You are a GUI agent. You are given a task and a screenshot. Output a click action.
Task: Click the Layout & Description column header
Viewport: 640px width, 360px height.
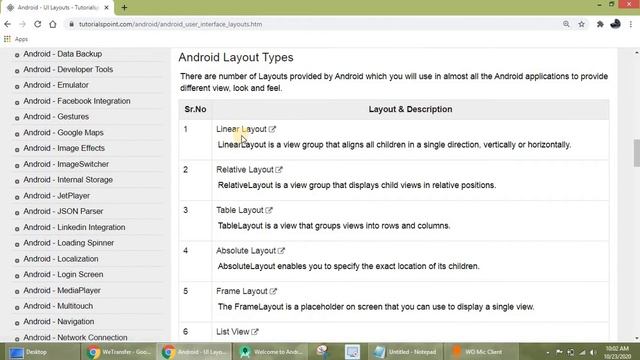(410, 109)
